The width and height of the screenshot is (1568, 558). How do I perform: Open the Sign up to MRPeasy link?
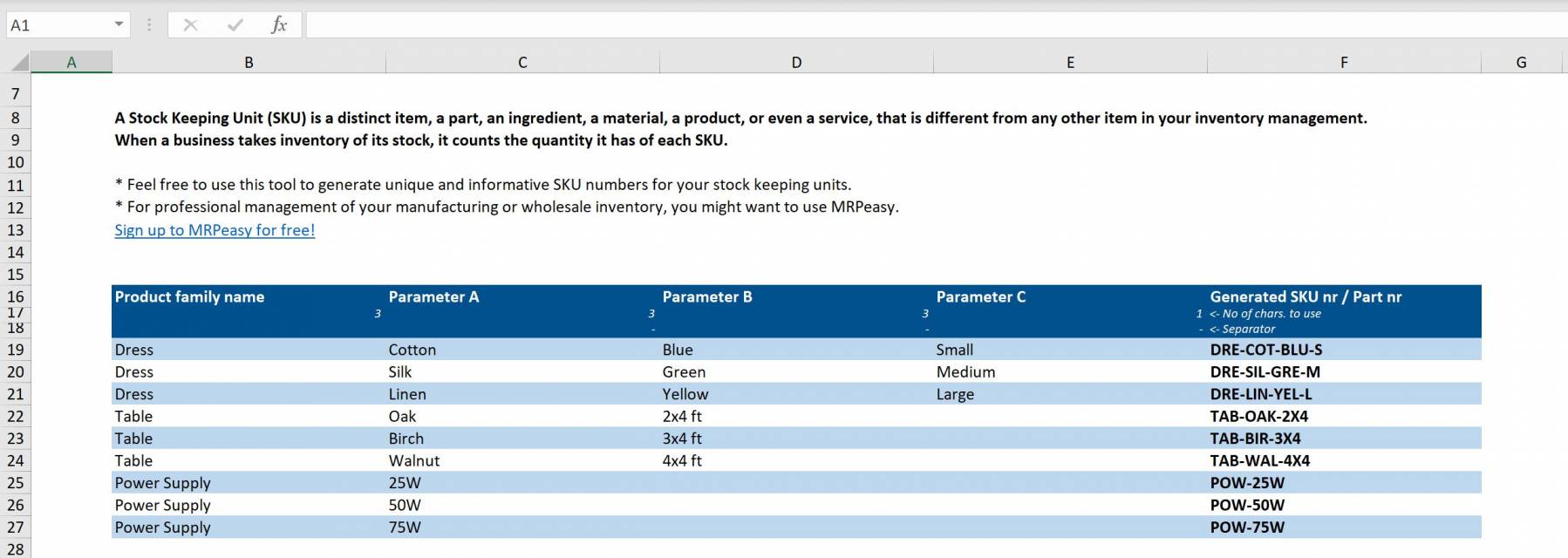pyautogui.click(x=214, y=229)
